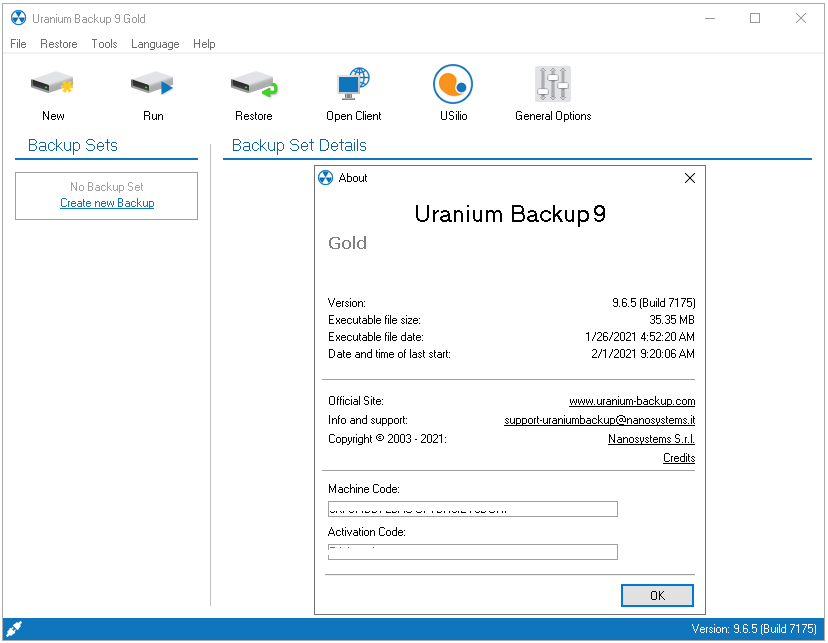Viewport: 828px width, 643px height.
Task: Visit www.uranium-backup.com link
Action: (x=632, y=401)
